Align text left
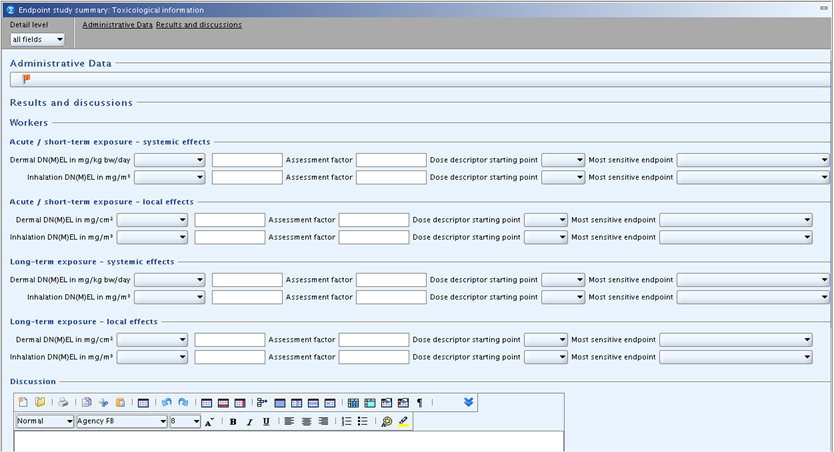Screen dimensions: 834x452 click(289, 421)
